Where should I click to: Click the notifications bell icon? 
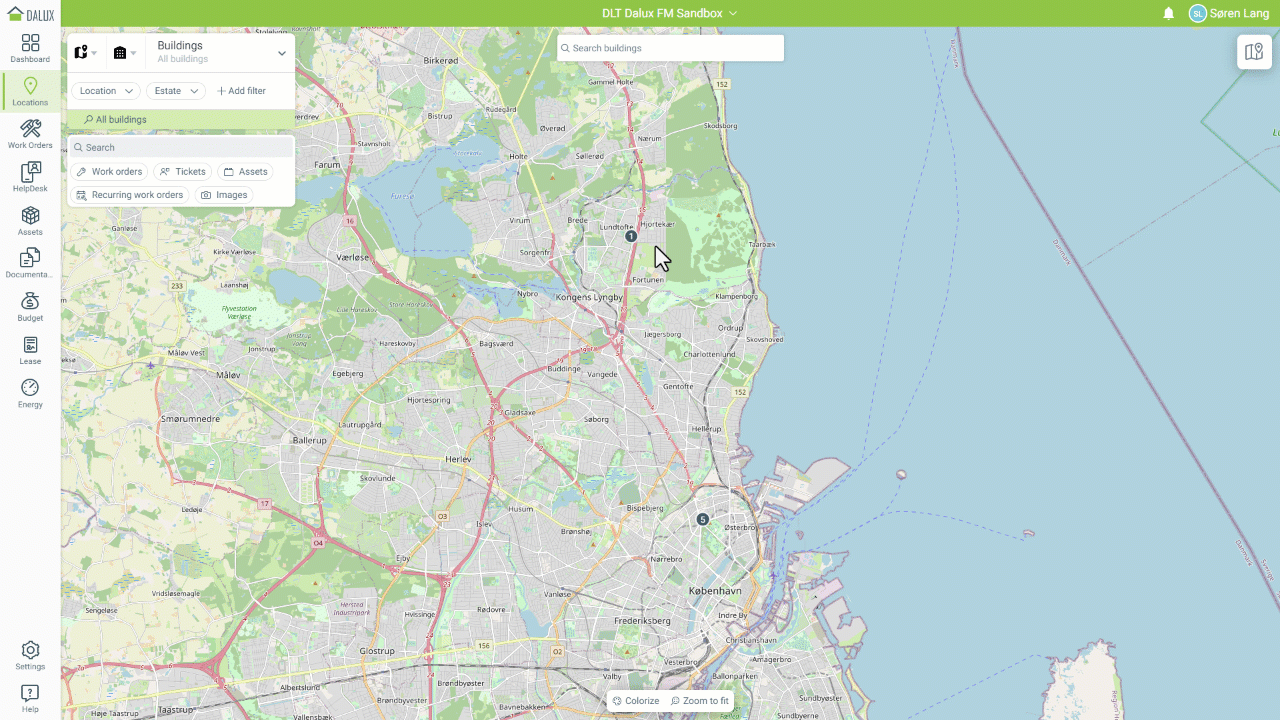[x=1168, y=14]
